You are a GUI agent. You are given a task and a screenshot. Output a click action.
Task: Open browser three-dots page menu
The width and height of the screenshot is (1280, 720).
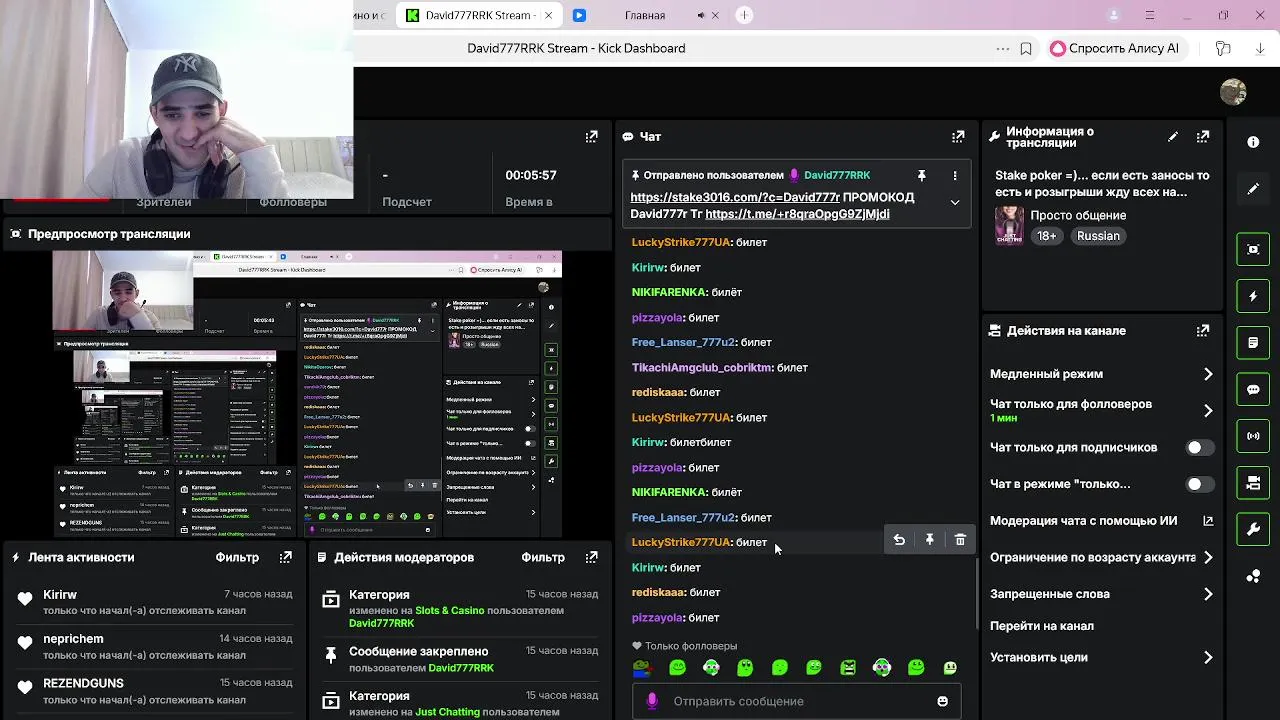point(1003,48)
